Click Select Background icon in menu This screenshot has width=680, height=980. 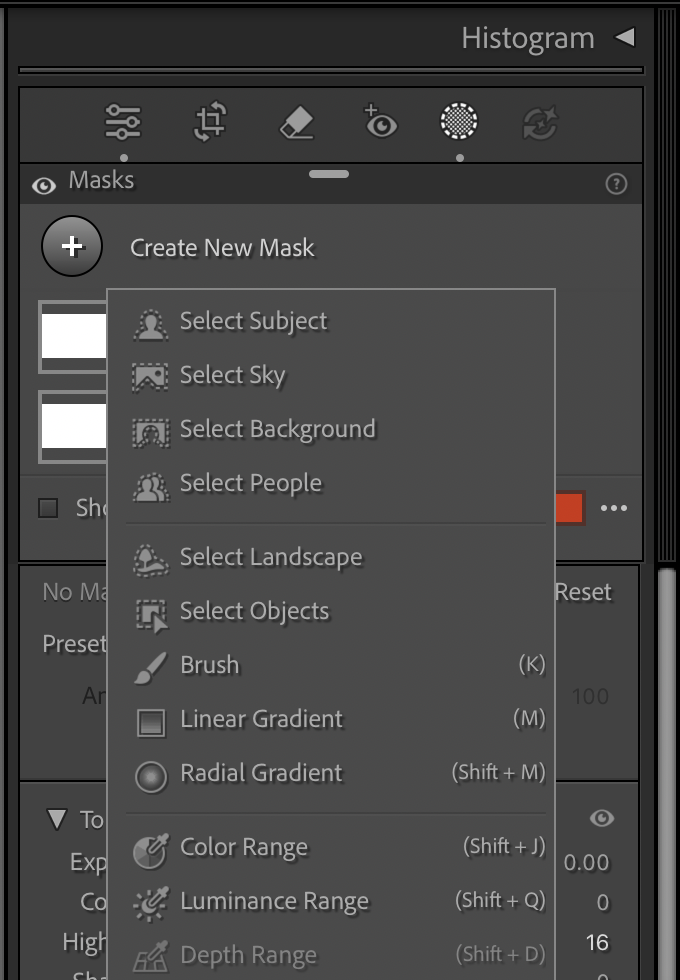point(151,431)
